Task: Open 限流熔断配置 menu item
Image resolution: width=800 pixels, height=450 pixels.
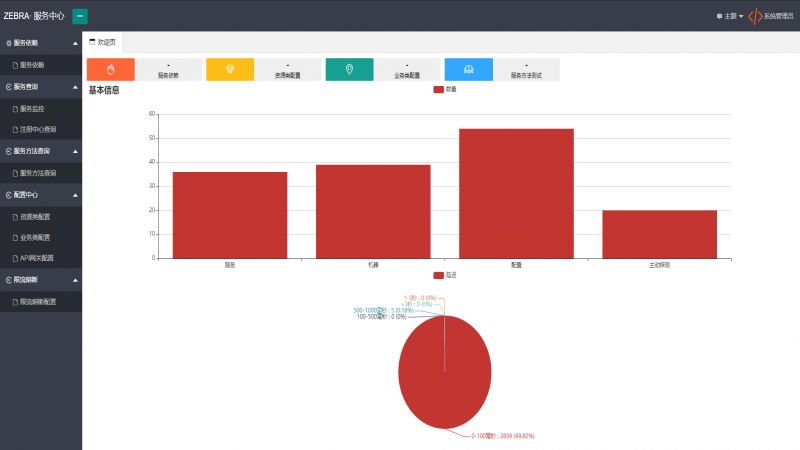Action: tap(38, 301)
